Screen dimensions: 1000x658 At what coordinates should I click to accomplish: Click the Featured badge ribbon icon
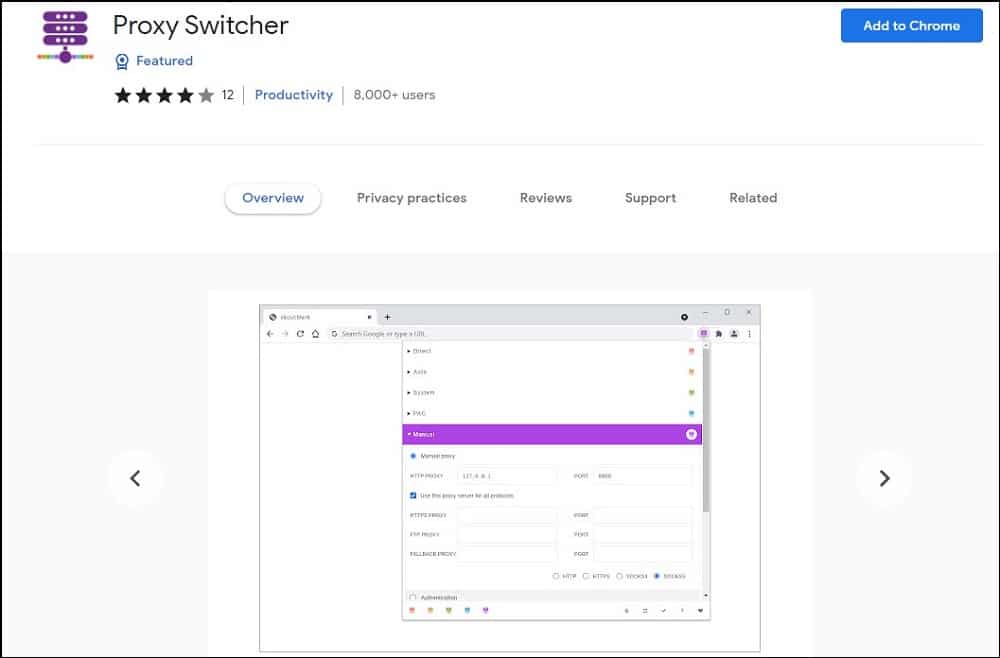pyautogui.click(x=121, y=61)
